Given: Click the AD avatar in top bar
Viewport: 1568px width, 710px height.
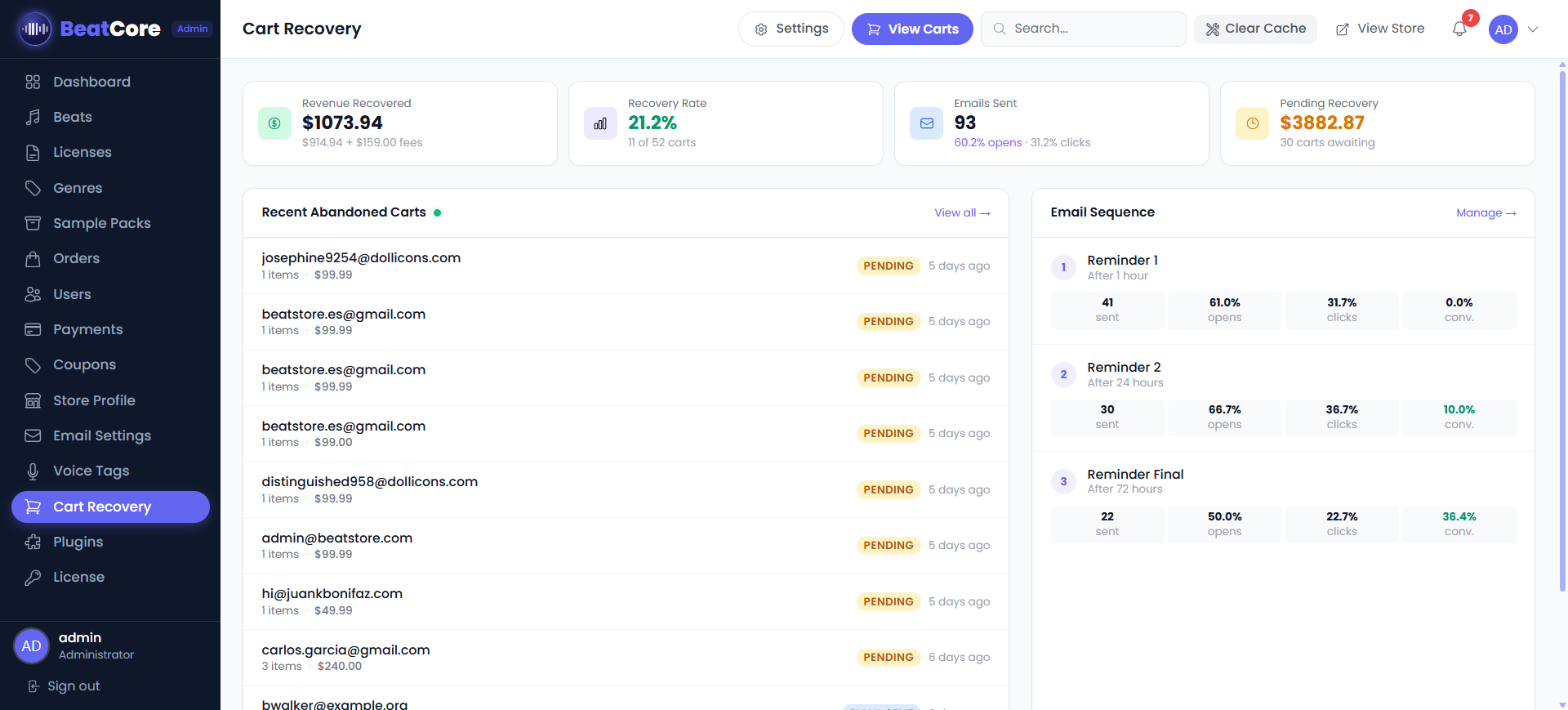Looking at the screenshot, I should point(1503,29).
